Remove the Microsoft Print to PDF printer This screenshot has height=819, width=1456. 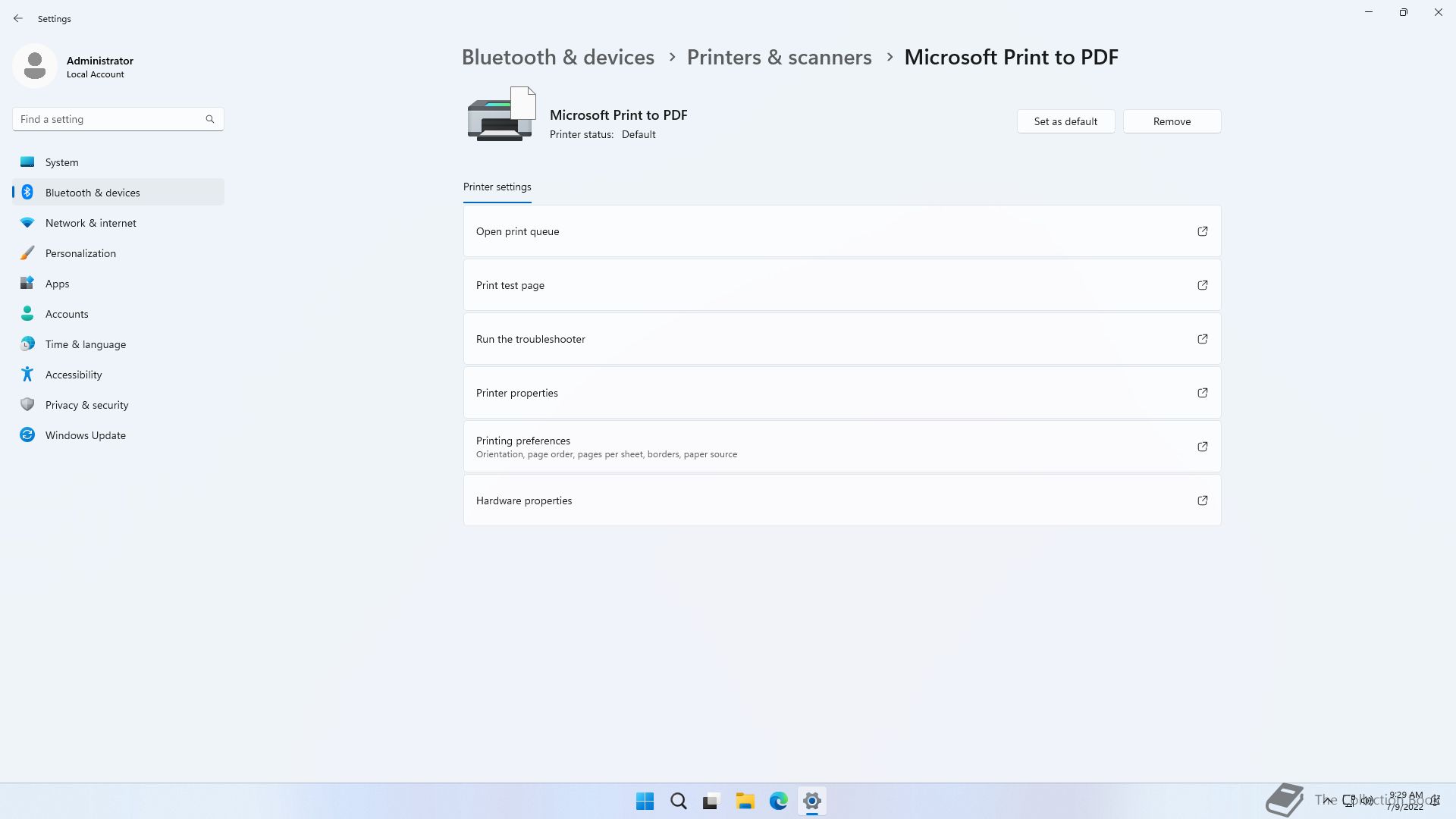(1172, 121)
